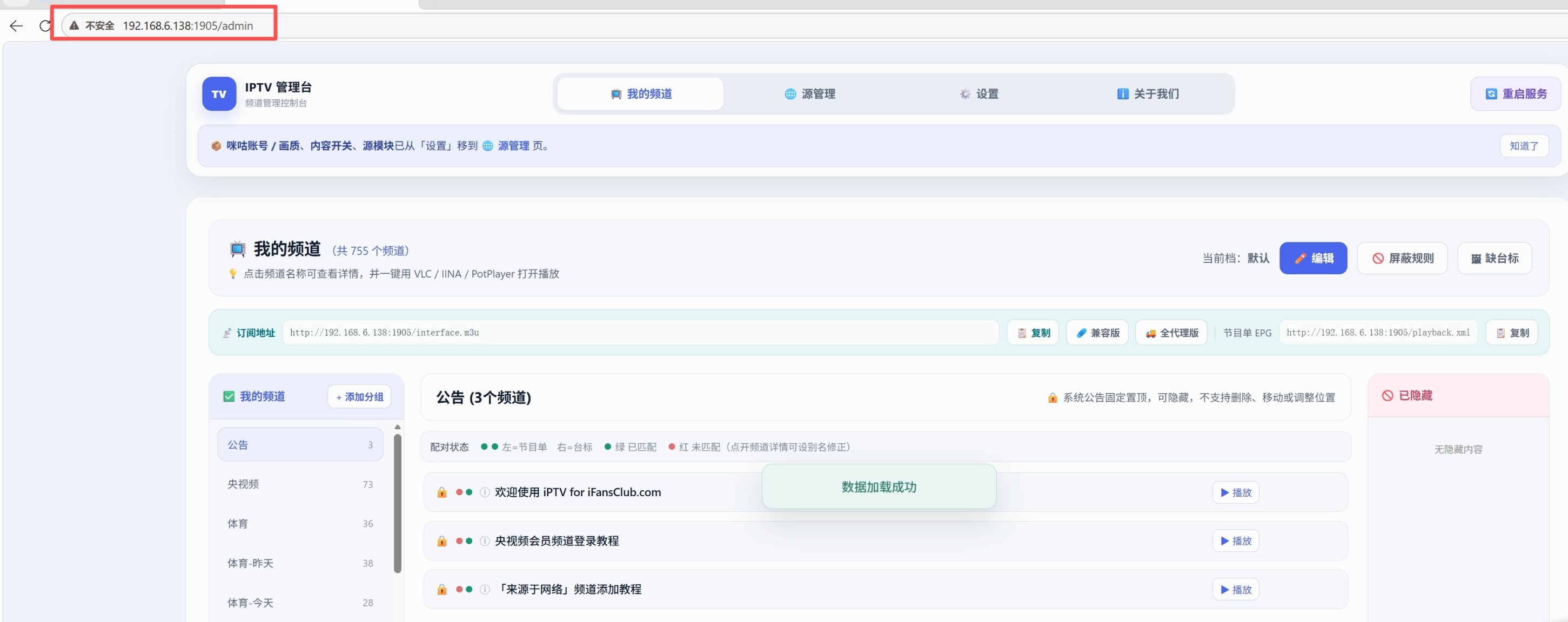Open 屏蔽规则
1568x622 pixels.
tap(1403, 259)
